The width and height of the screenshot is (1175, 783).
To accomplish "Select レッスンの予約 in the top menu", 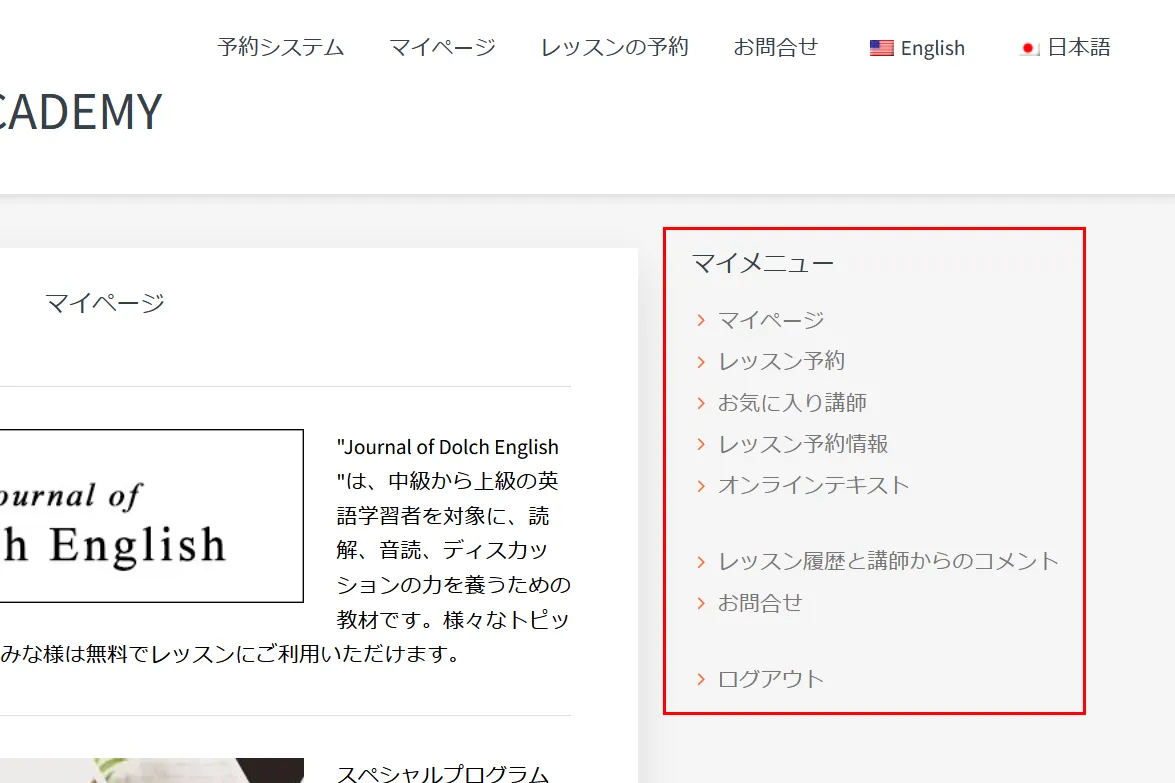I will tap(614, 47).
